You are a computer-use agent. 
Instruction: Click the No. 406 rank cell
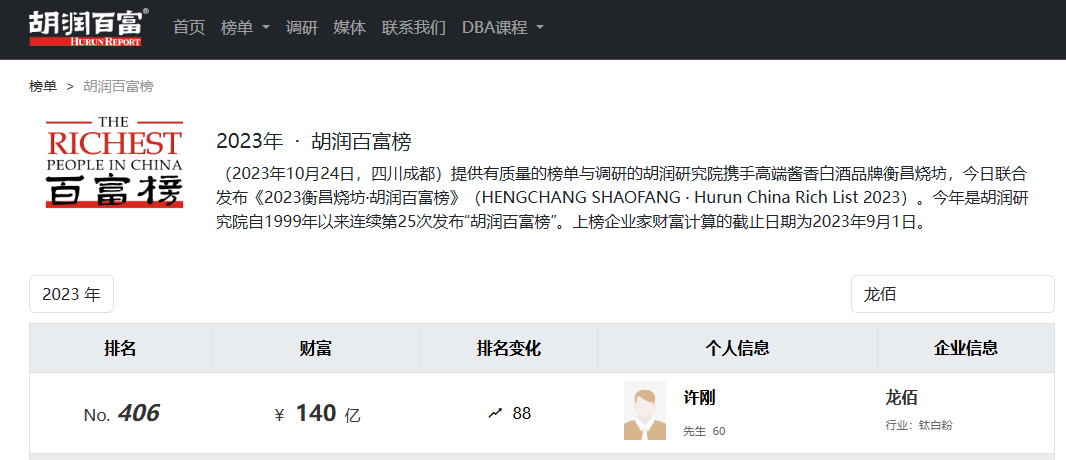click(x=121, y=413)
